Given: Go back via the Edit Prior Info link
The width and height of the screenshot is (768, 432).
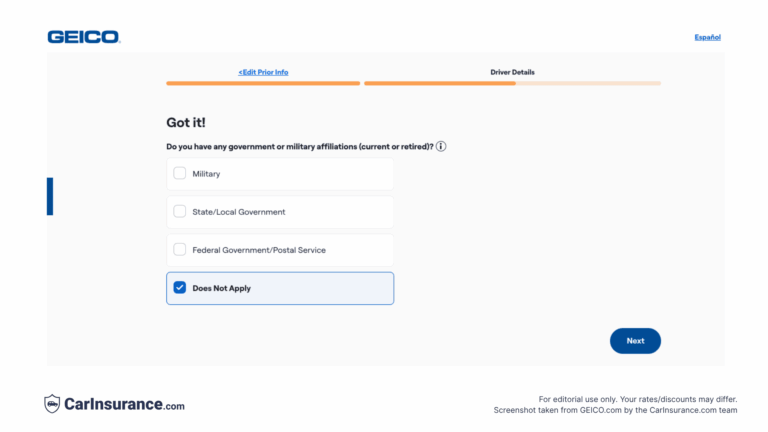Looking at the screenshot, I should click(x=263, y=72).
